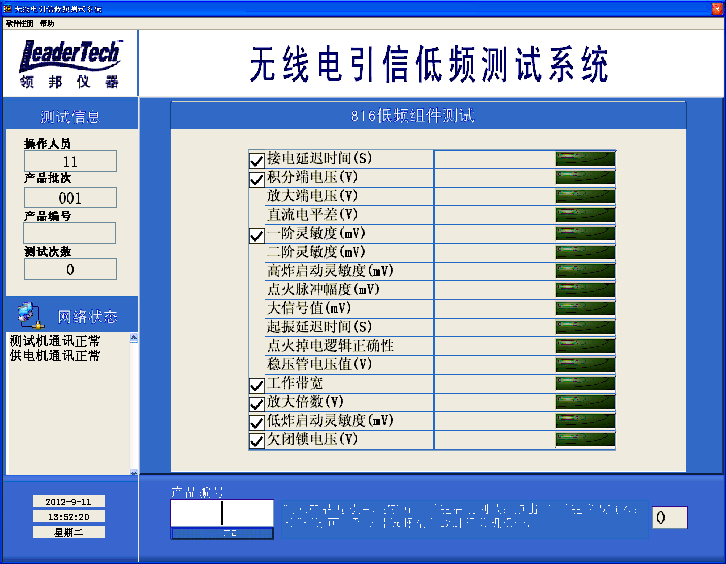This screenshot has height=564, width=726.
Task: Click the network status computer icon
Action: tap(30, 315)
